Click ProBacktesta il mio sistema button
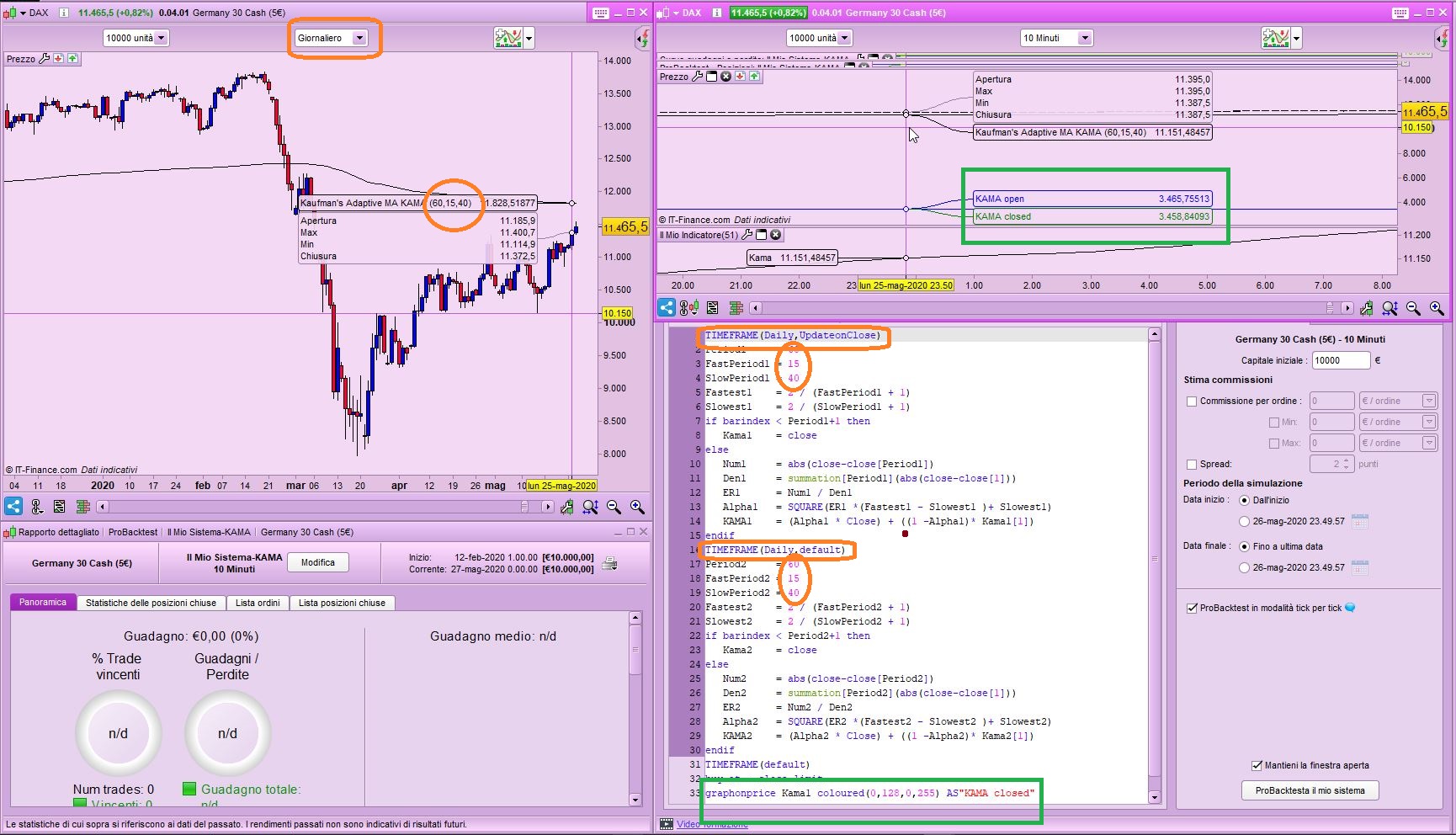The height and width of the screenshot is (835, 1456). tap(1310, 790)
